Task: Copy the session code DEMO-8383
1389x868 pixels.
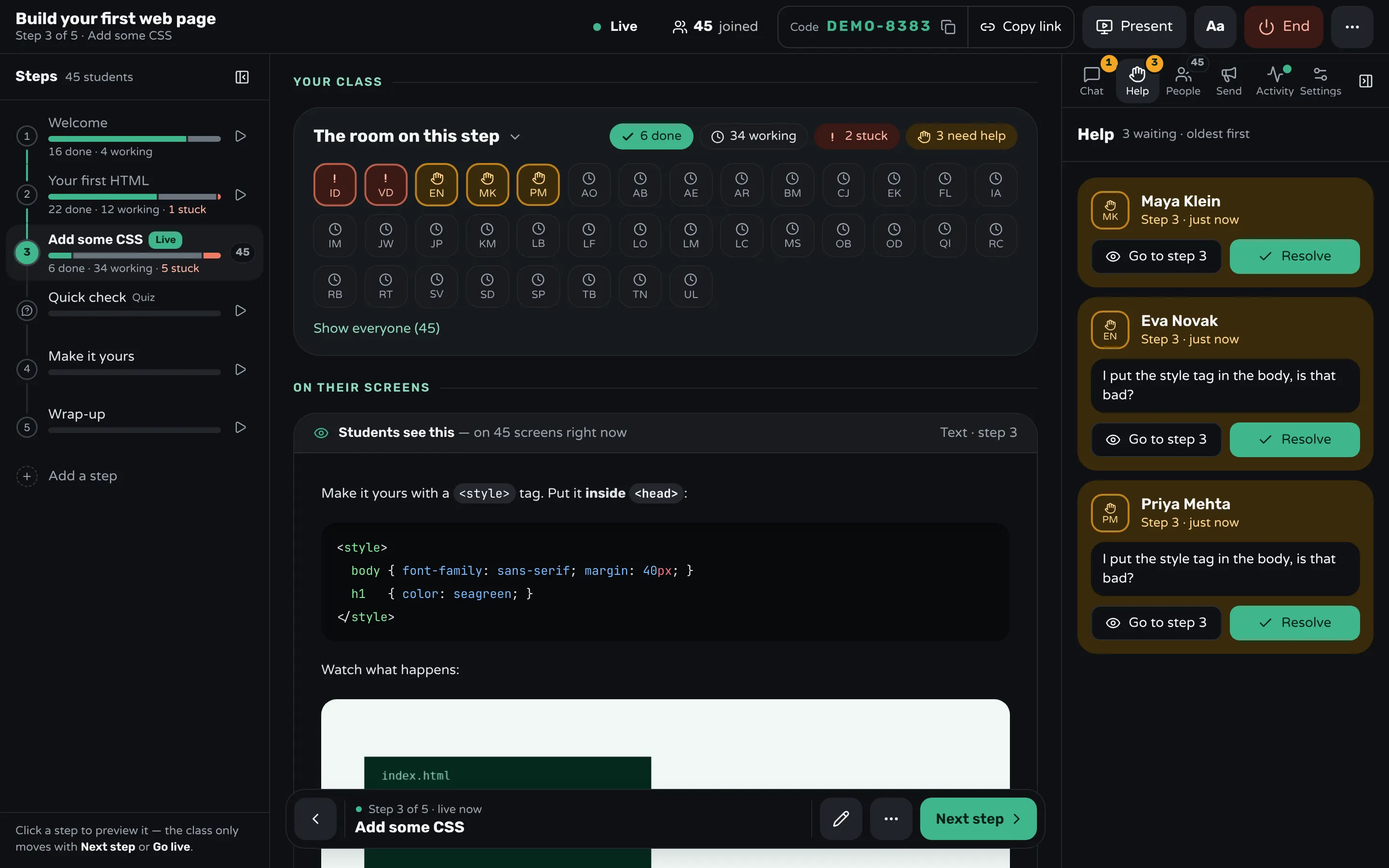Action: pyautogui.click(x=948, y=27)
